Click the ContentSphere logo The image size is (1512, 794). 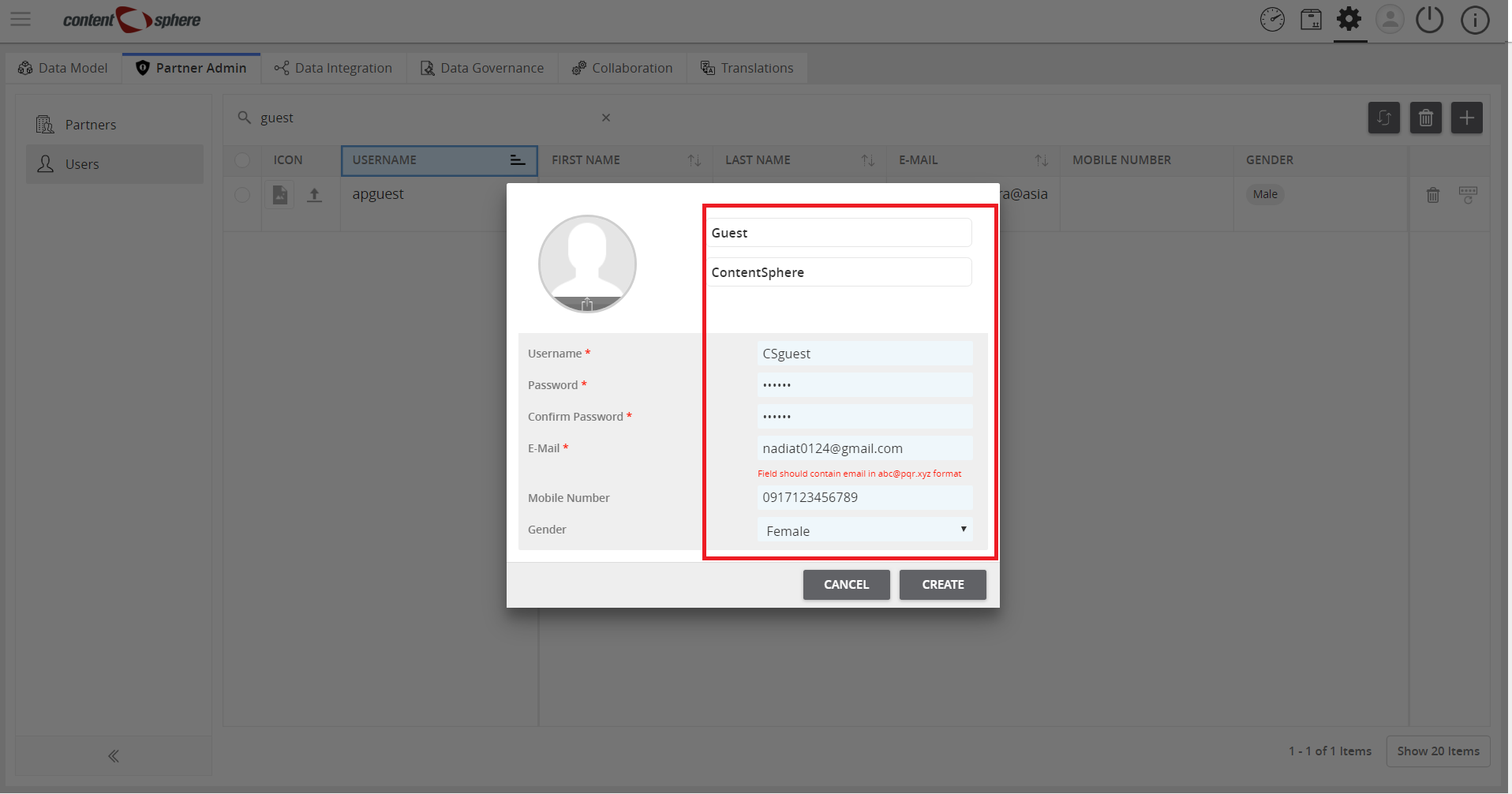[x=132, y=20]
